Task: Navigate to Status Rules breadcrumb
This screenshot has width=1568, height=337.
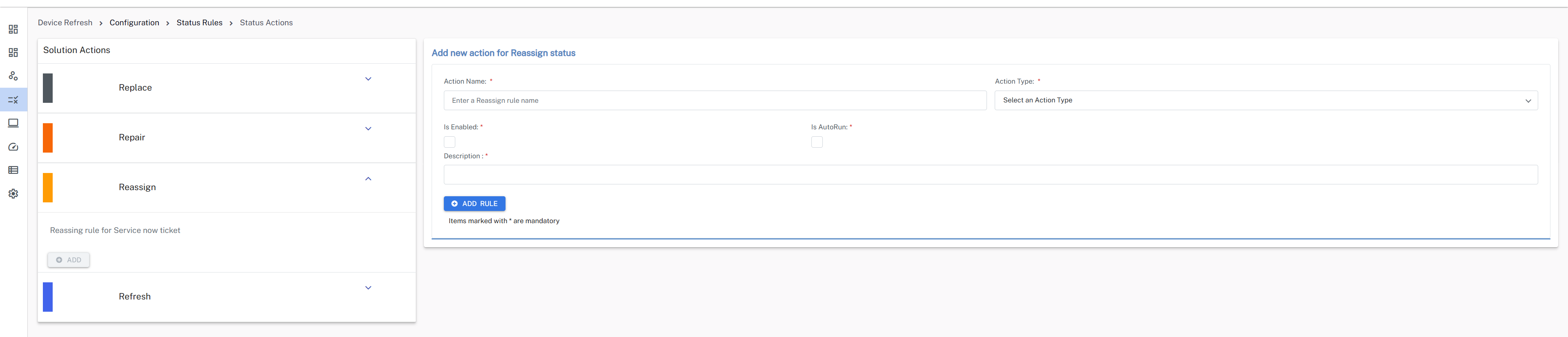Action: click(199, 22)
